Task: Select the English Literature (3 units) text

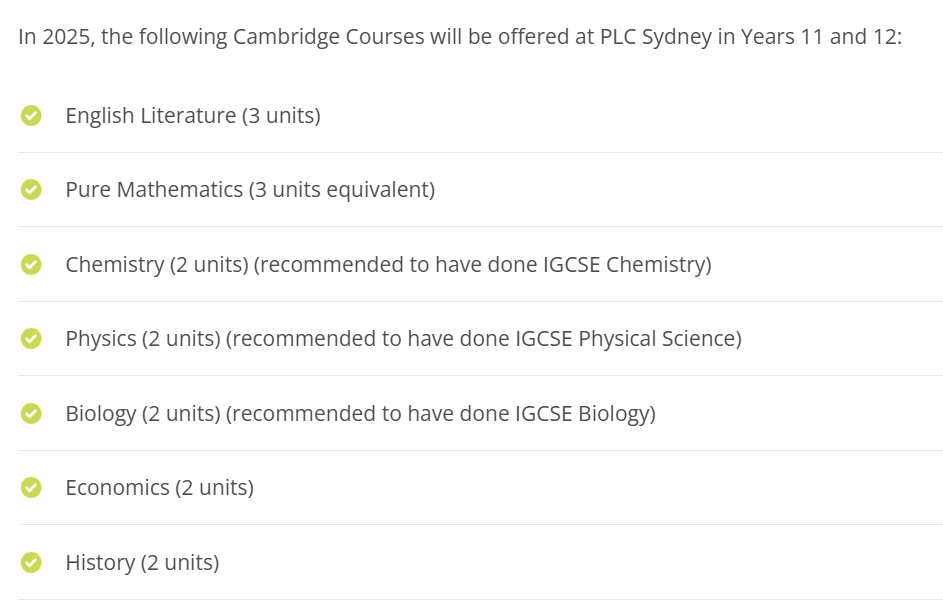Action: [x=193, y=115]
